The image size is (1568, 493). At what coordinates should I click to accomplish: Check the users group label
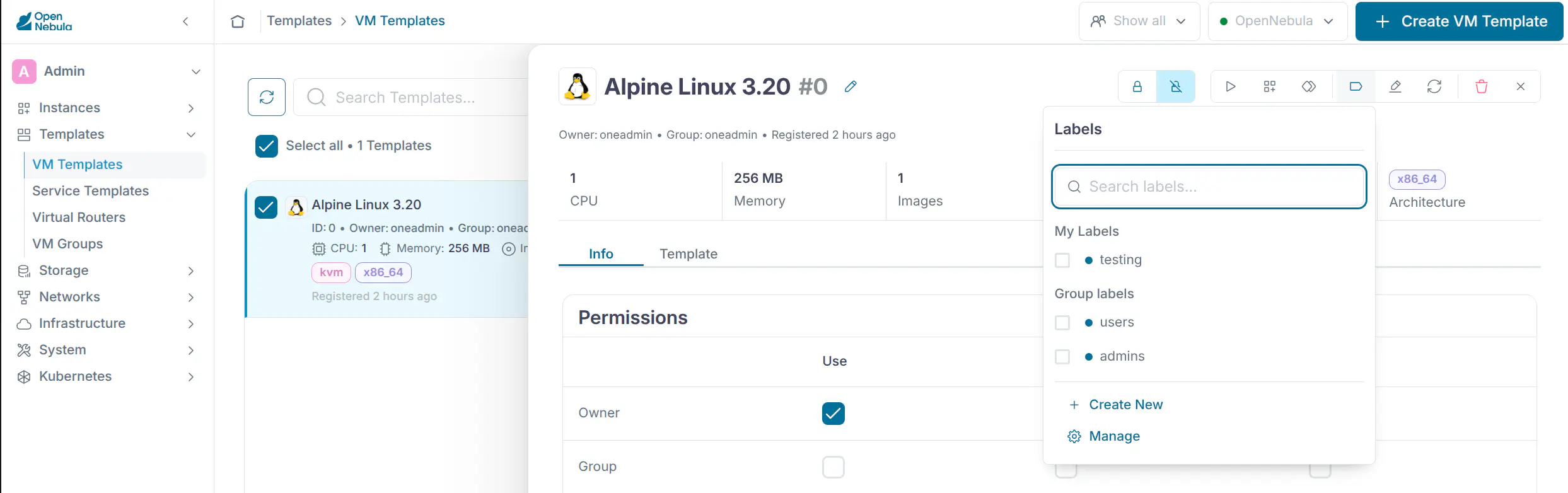tap(1062, 322)
